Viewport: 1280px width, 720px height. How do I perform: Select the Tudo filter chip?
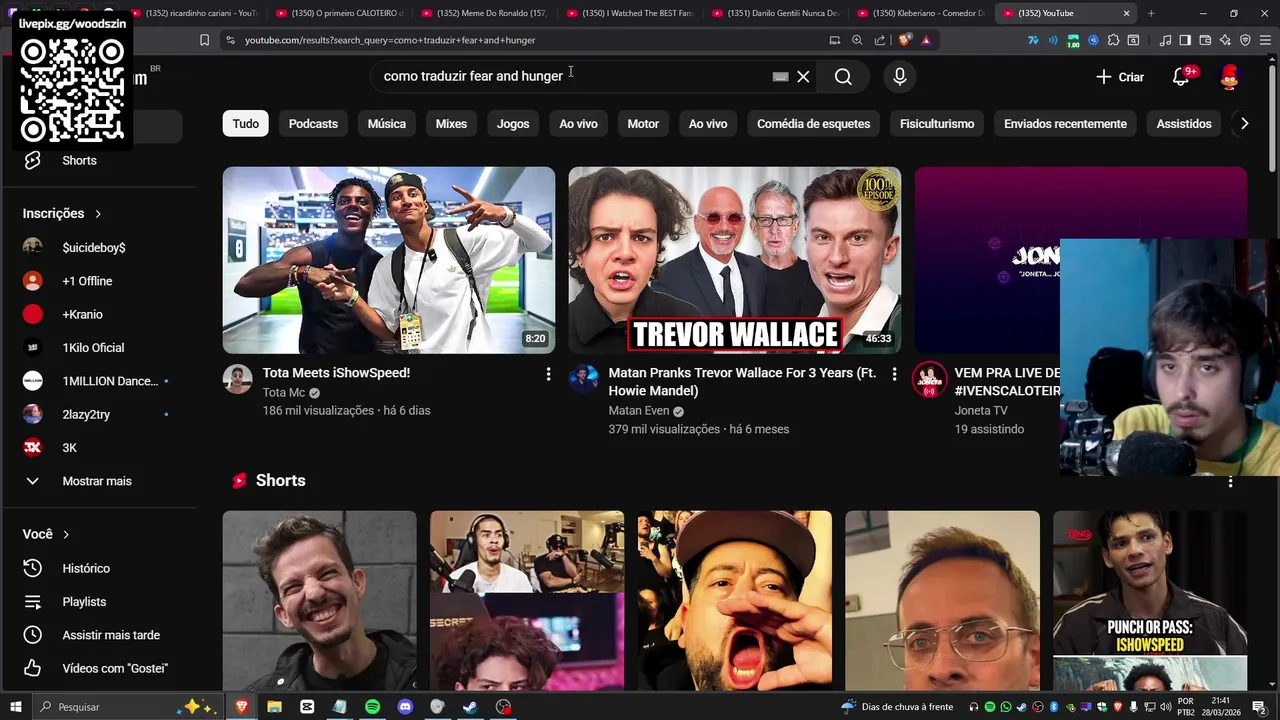point(246,124)
